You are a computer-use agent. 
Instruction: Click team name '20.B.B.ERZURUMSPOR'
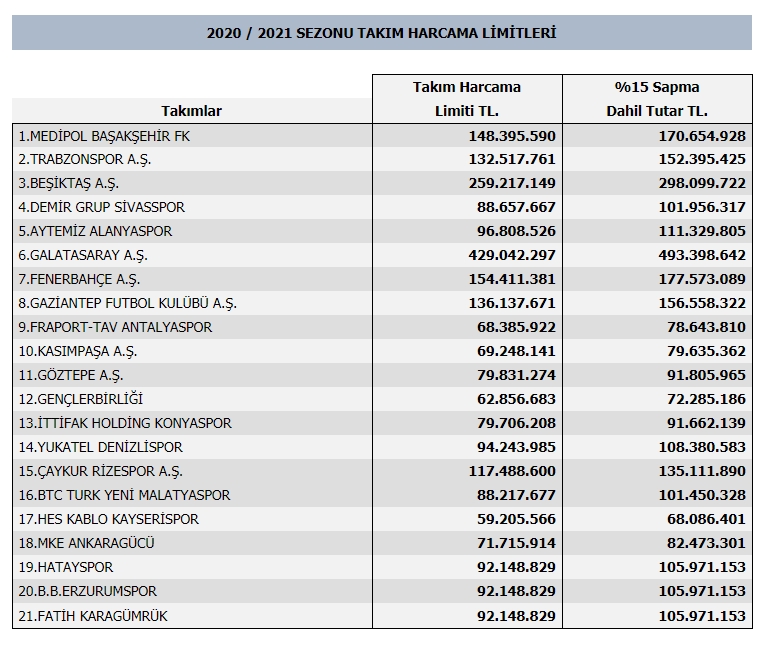click(88, 591)
